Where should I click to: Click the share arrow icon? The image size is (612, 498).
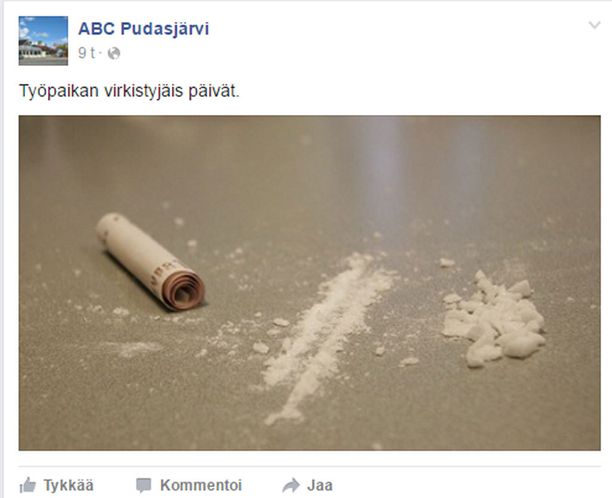291,486
